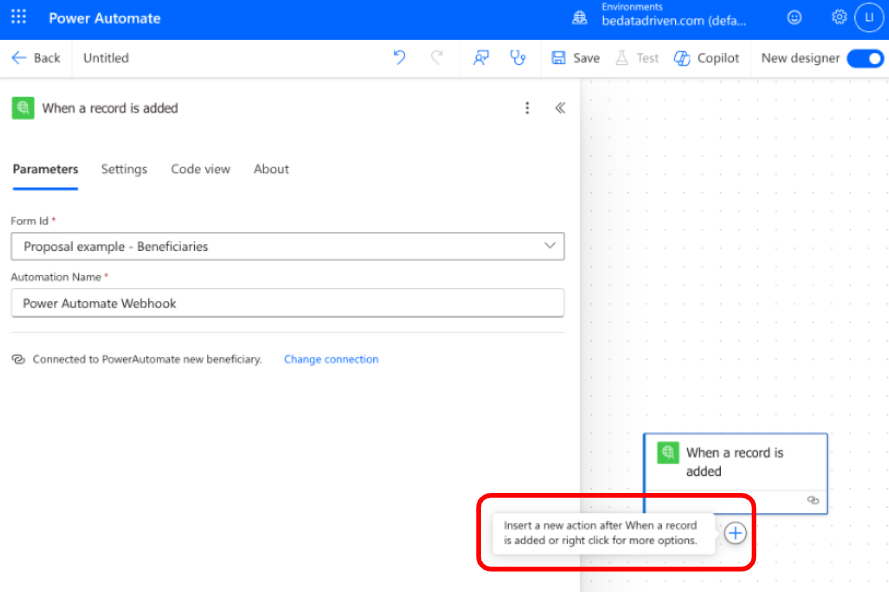
Task: Switch to the Settings tab
Action: tap(124, 169)
